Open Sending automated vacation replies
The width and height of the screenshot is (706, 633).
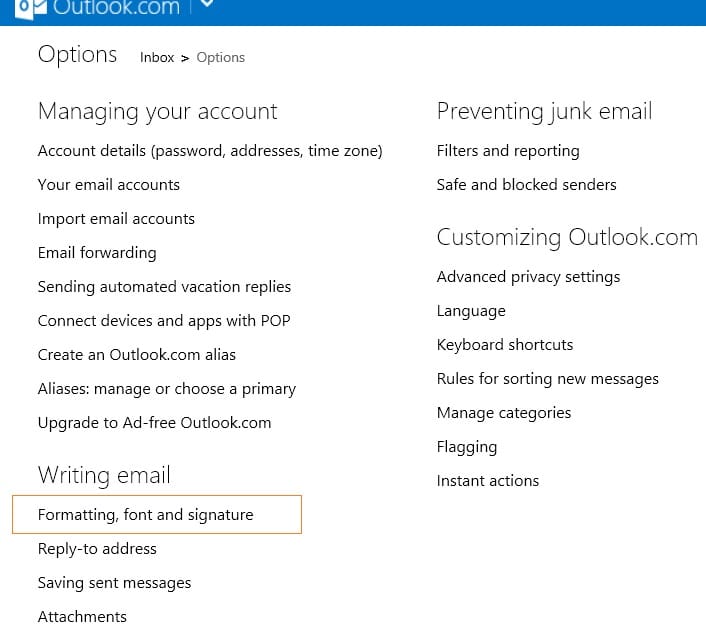164,287
